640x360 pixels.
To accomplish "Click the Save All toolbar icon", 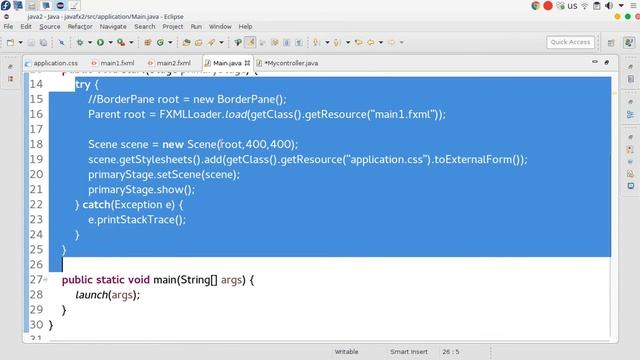I will pos(43,42).
